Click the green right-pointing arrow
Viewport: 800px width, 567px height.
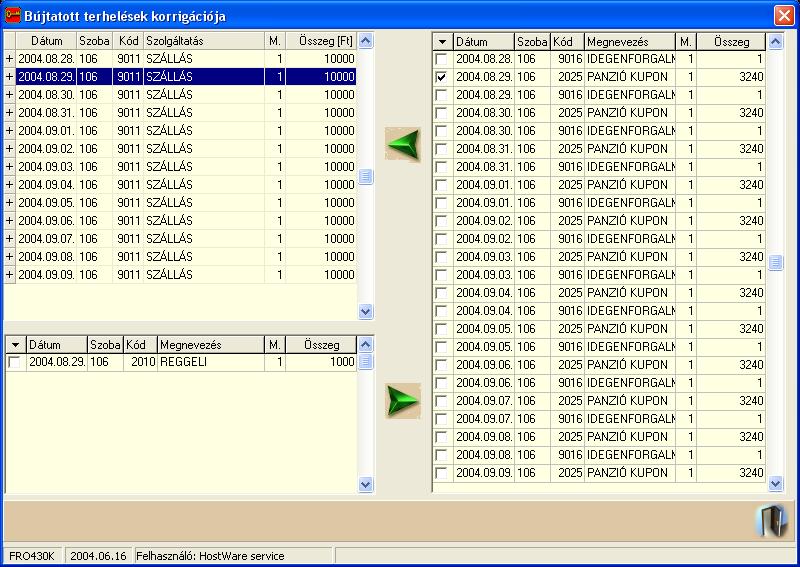[403, 401]
